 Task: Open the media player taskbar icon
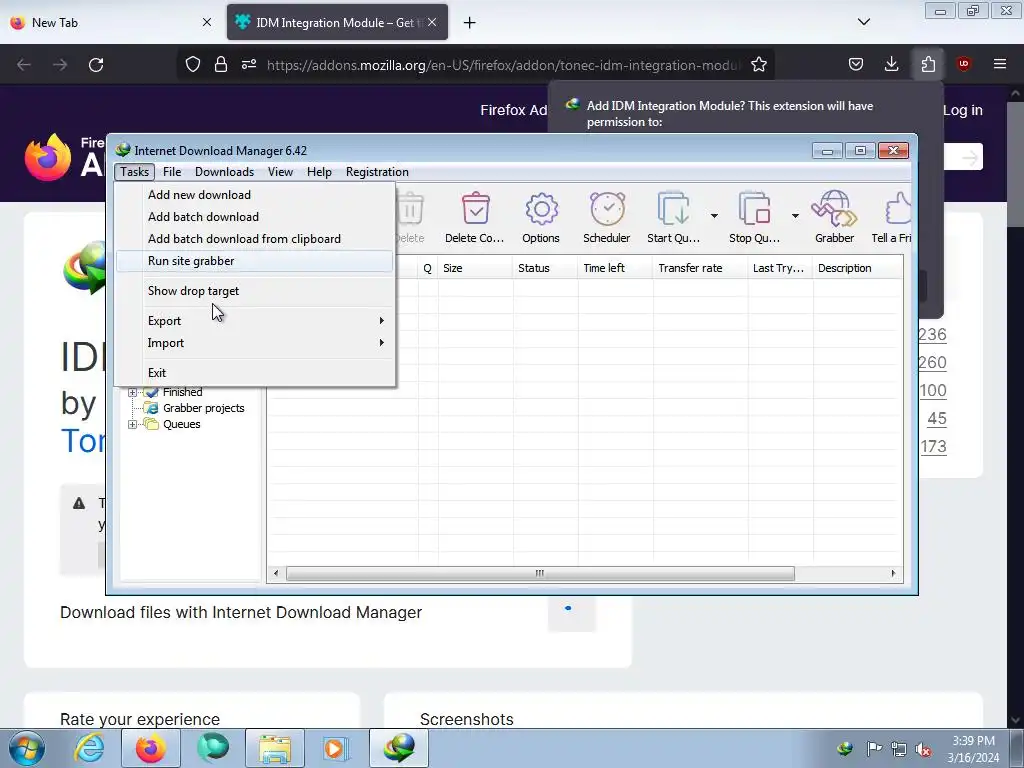pyautogui.click(x=336, y=748)
